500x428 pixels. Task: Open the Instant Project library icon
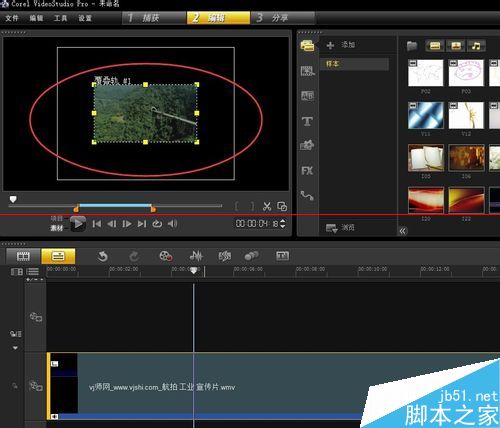coord(307,71)
